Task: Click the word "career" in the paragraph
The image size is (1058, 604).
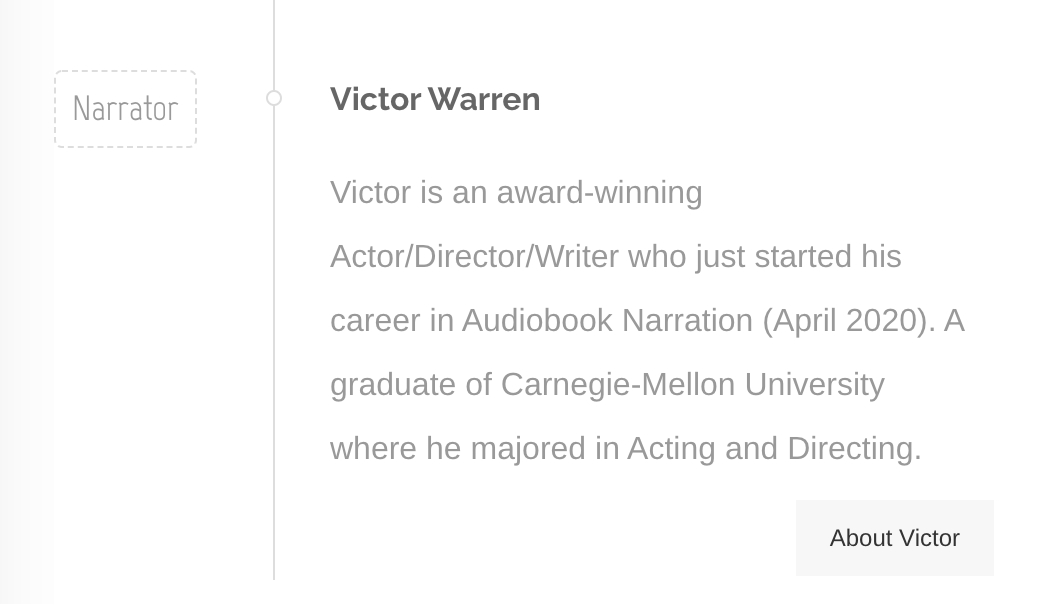Action: [375, 321]
